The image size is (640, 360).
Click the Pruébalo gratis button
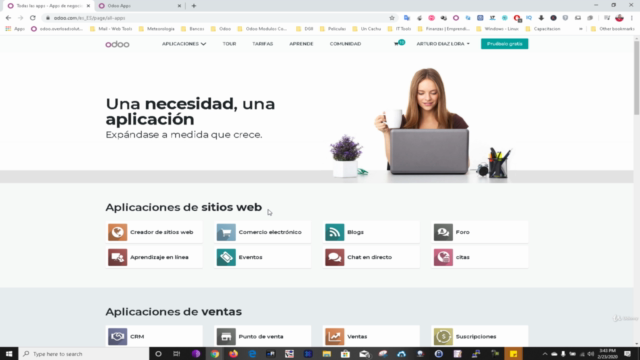(x=504, y=44)
